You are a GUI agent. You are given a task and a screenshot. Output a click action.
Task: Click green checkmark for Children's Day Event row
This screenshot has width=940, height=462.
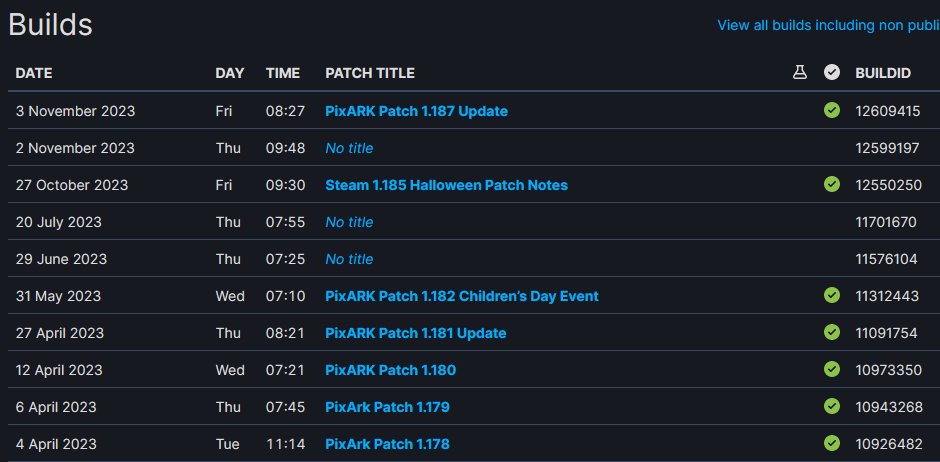831,295
